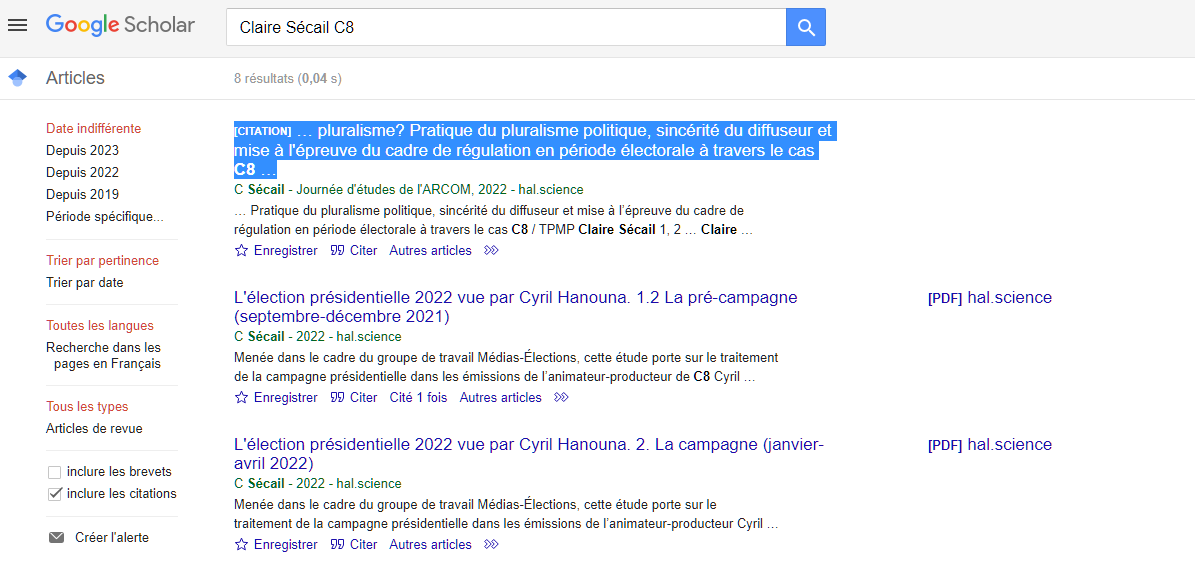The image size is (1195, 567).
Task: Click Citer on La campagne result
Action: (364, 544)
